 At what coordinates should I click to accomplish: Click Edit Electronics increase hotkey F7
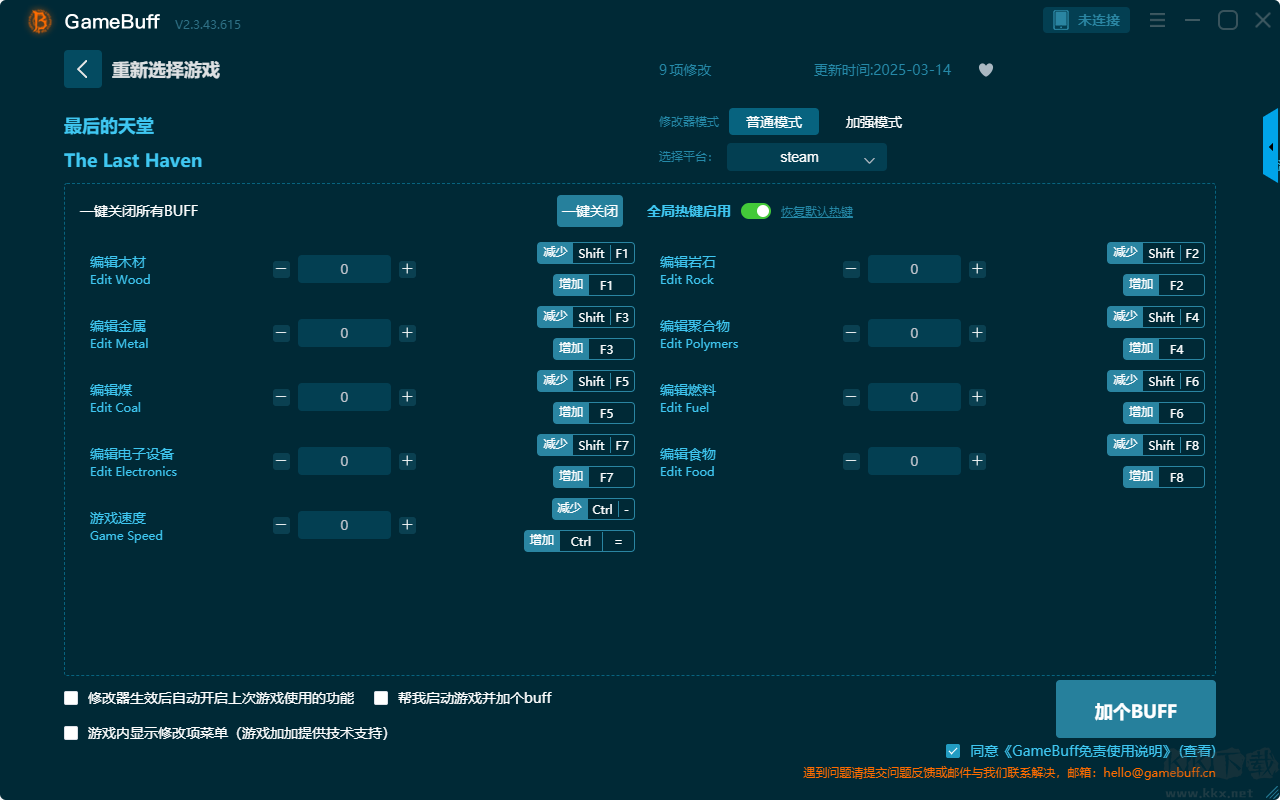594,477
